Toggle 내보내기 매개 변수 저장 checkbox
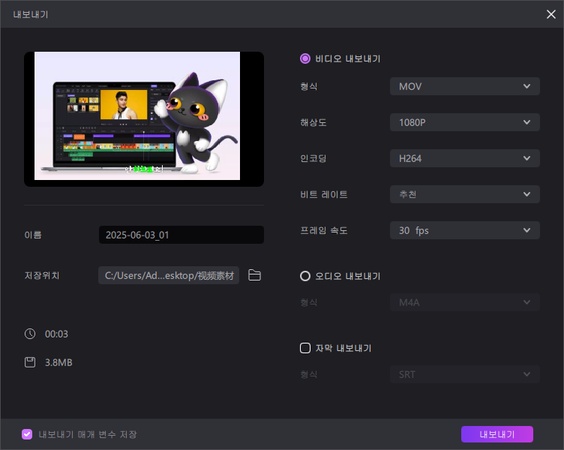Image resolution: width=564 pixels, height=450 pixels. coord(27,434)
